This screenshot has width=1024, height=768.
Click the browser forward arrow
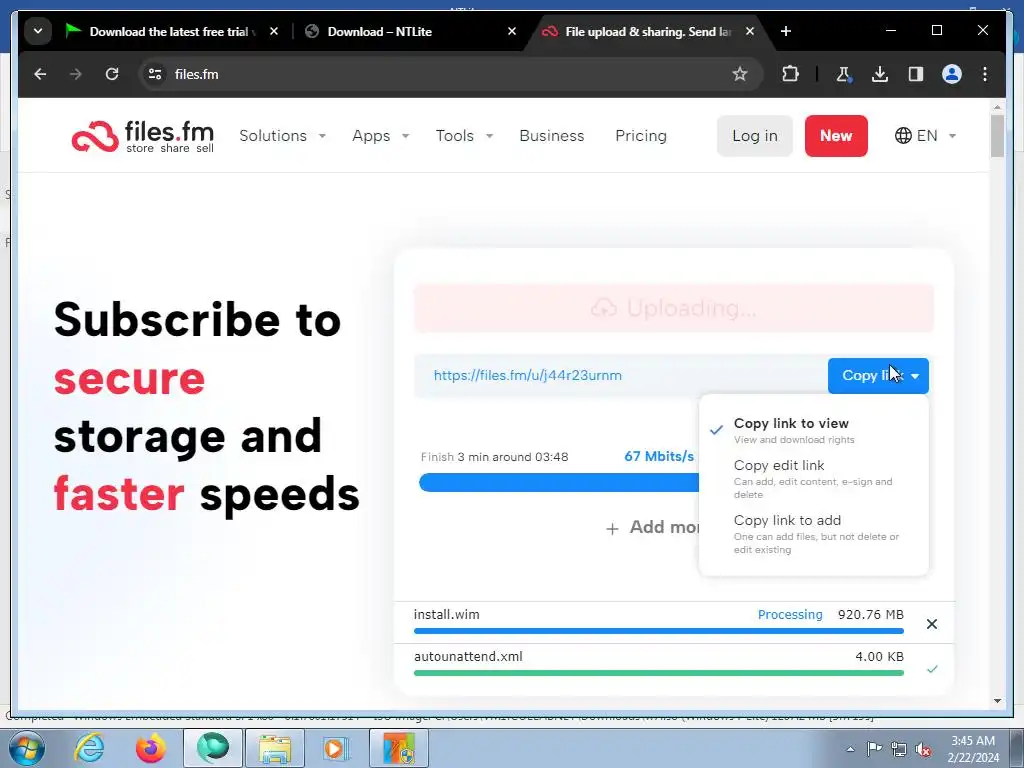click(x=76, y=74)
